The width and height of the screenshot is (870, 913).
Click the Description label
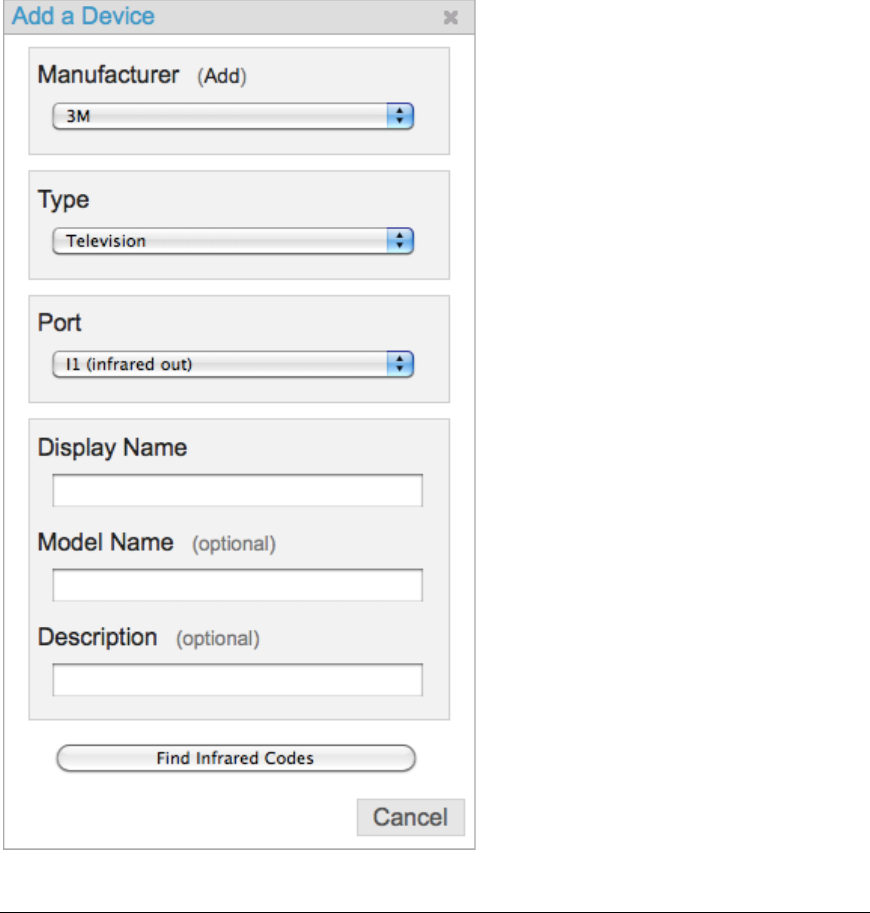click(x=97, y=638)
